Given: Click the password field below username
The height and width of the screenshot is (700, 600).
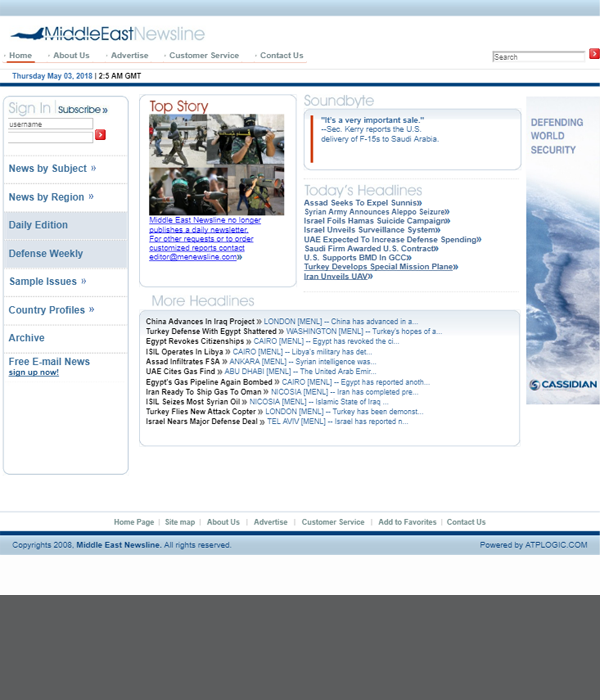Looking at the screenshot, I should [x=50, y=137].
